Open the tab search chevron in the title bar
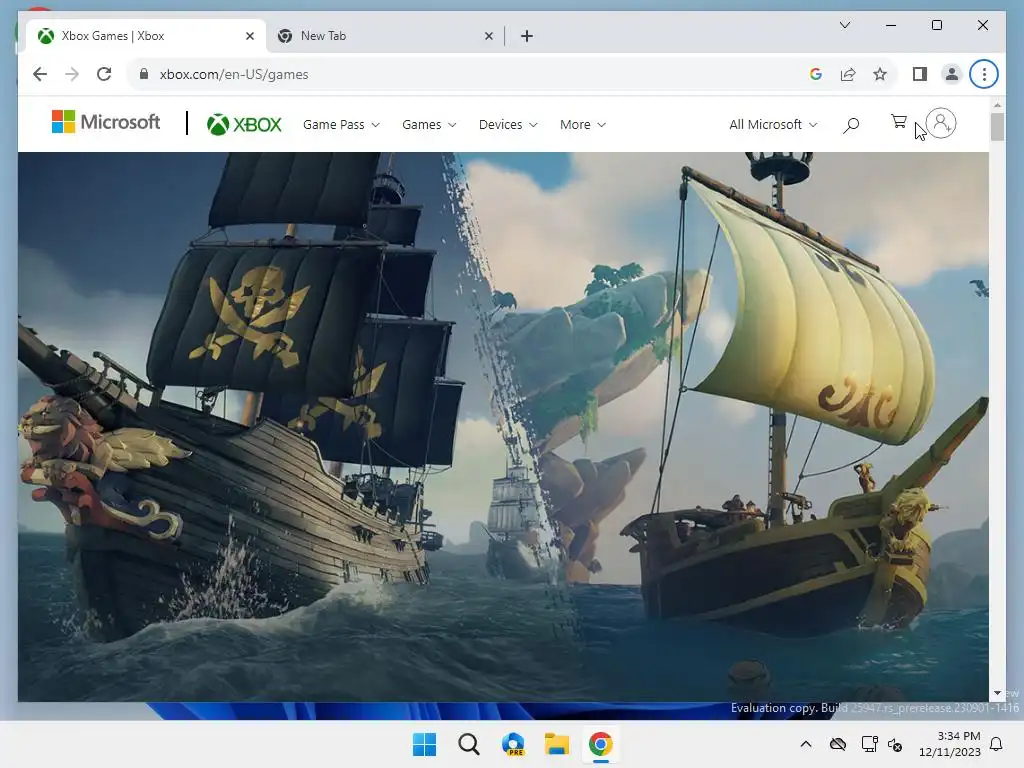1024x768 pixels. [x=844, y=25]
